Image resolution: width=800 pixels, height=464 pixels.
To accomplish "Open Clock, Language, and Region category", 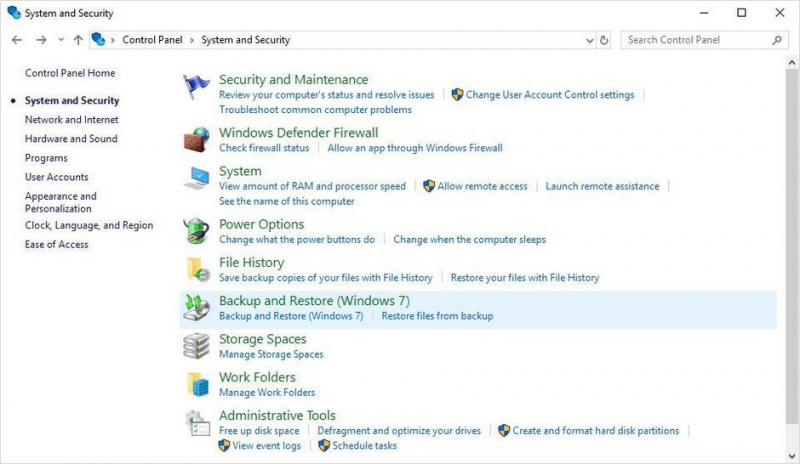I will click(89, 225).
